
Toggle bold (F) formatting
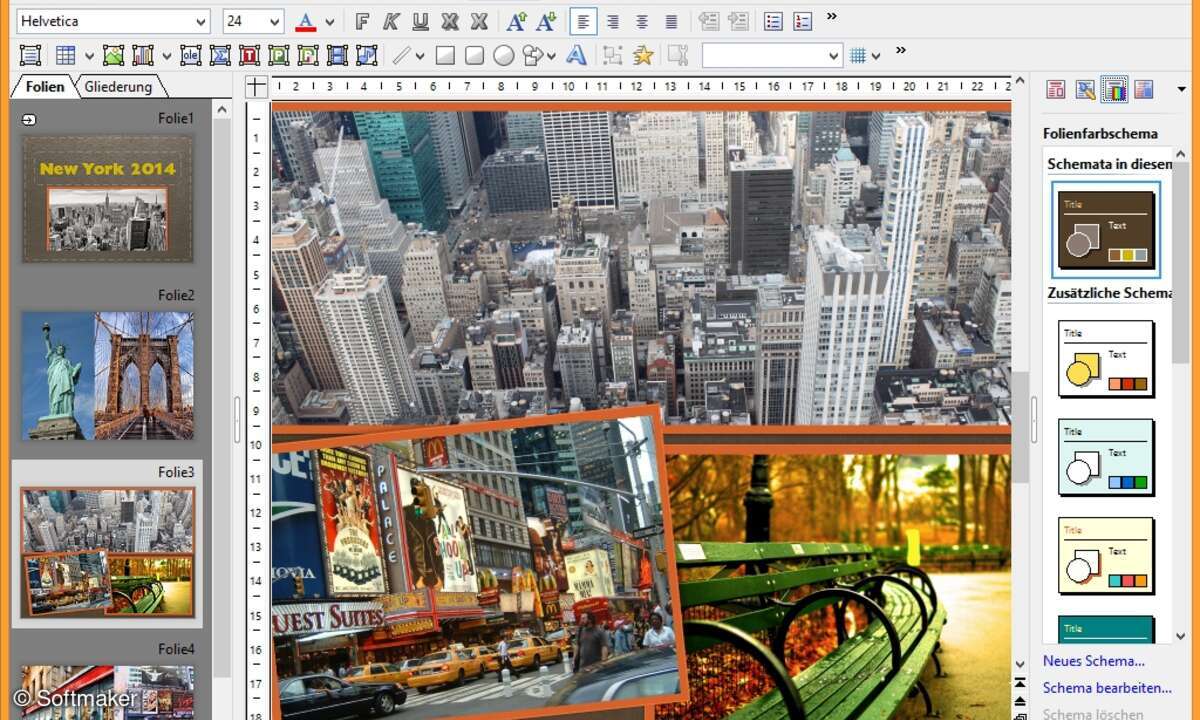click(x=363, y=21)
